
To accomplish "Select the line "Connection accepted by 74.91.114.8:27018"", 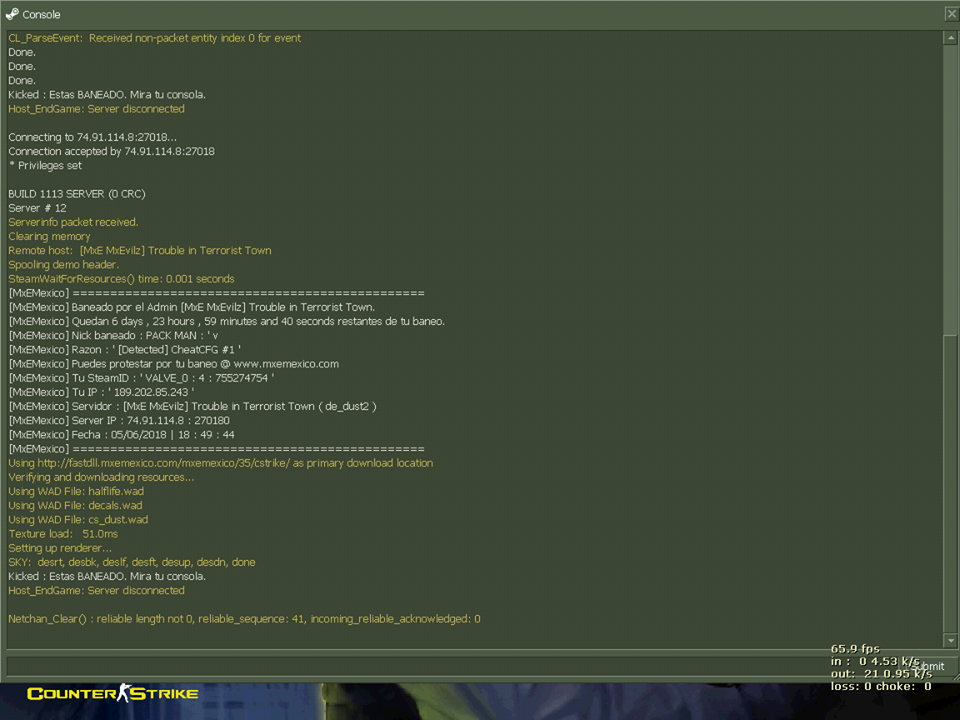I will (x=111, y=151).
